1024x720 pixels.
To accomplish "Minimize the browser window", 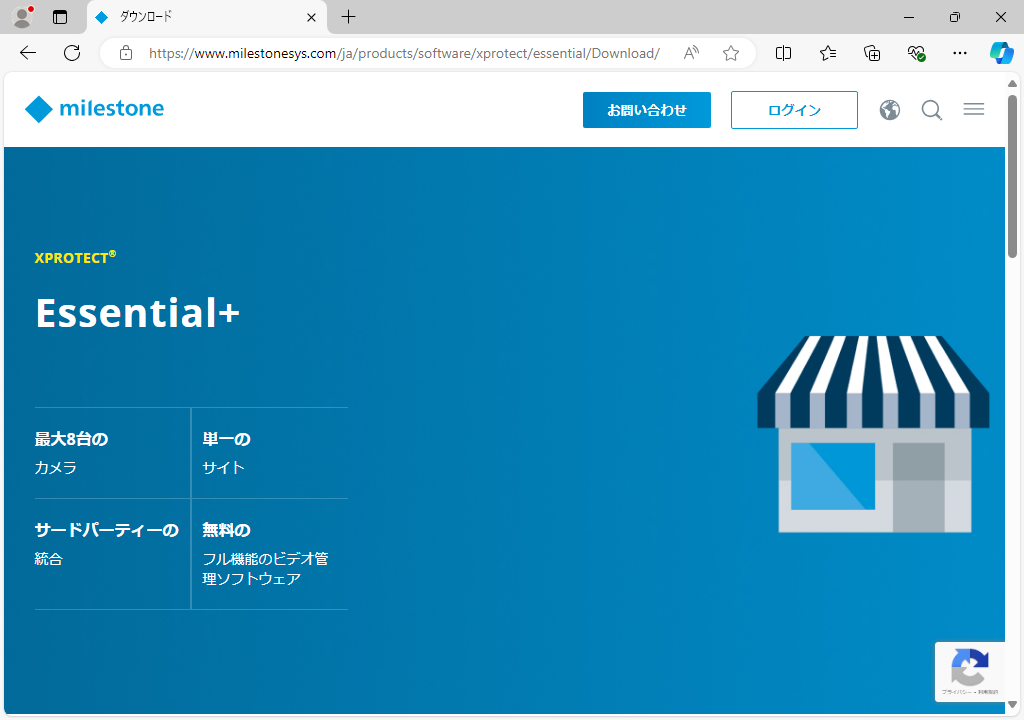I will point(908,17).
